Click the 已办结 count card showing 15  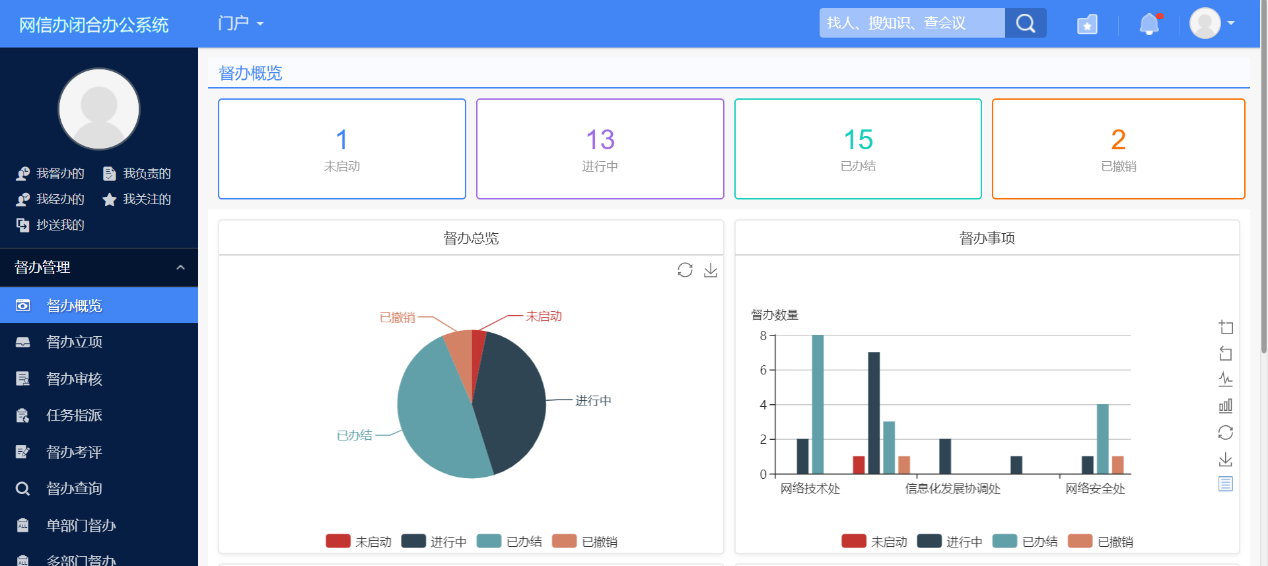point(858,149)
